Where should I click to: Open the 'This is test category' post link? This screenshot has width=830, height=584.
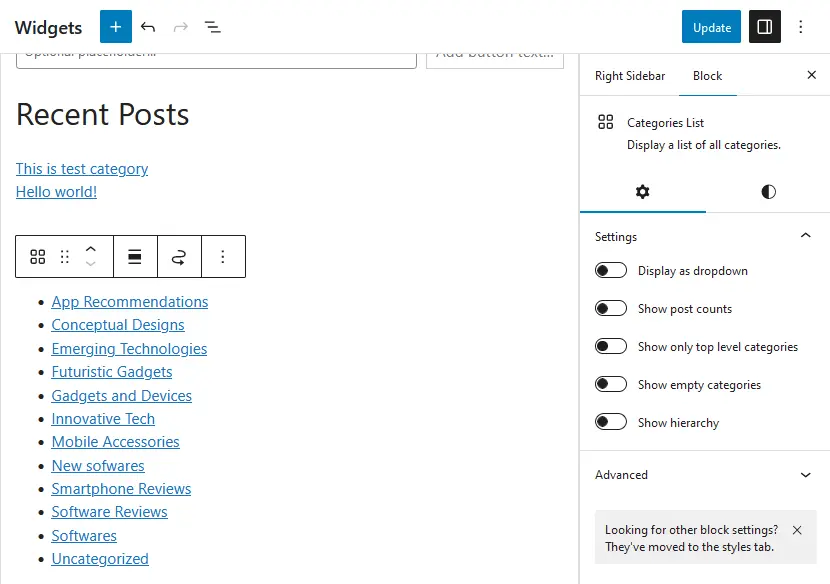82,169
